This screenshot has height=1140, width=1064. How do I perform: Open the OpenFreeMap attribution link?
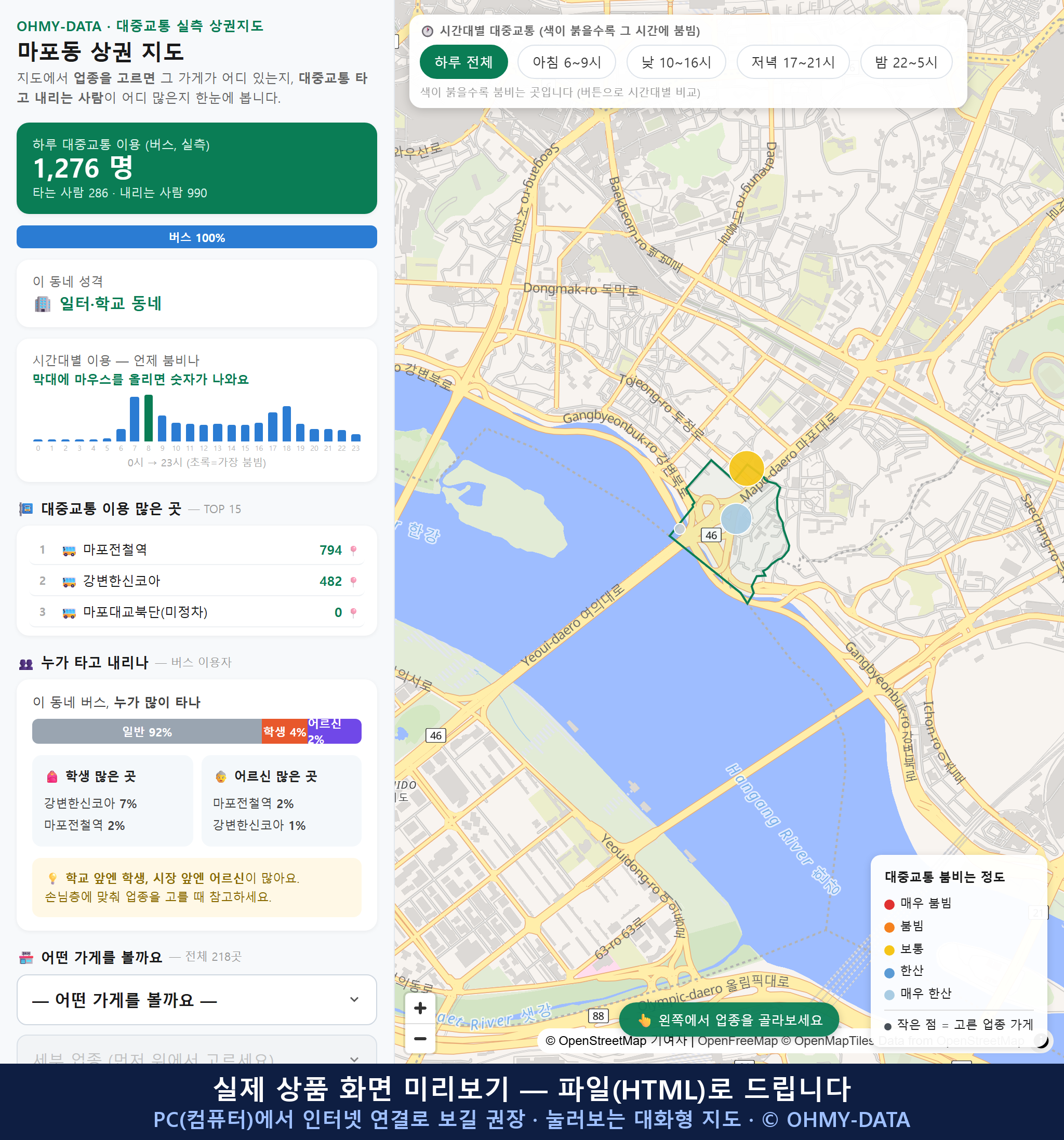[x=738, y=1040]
